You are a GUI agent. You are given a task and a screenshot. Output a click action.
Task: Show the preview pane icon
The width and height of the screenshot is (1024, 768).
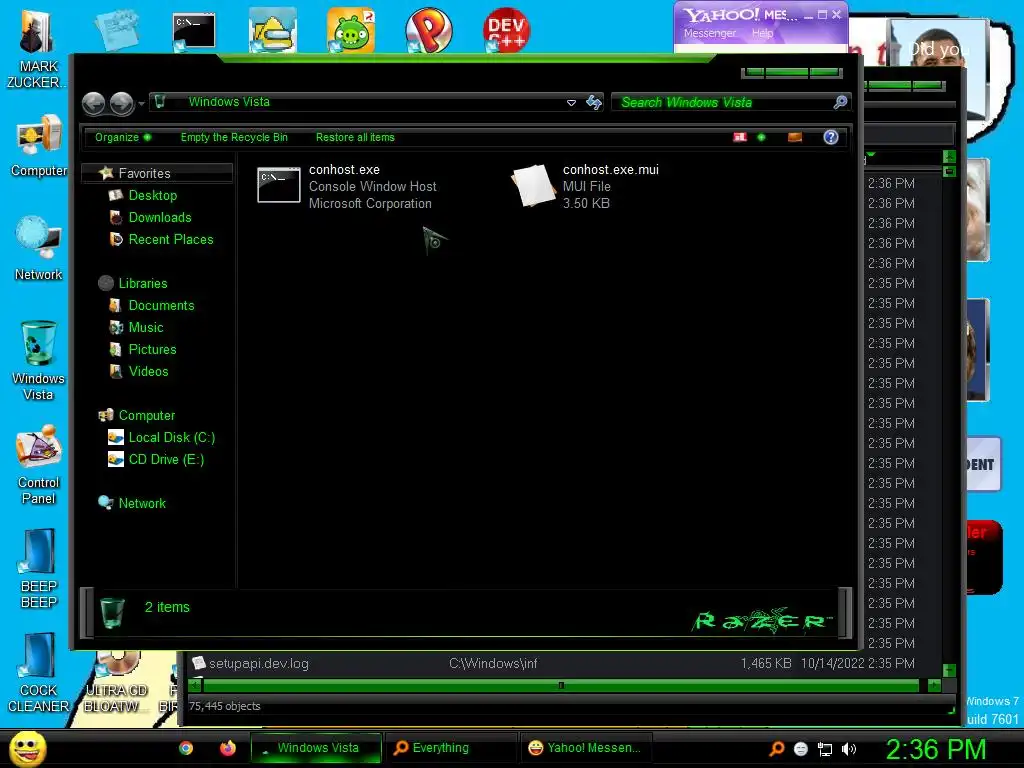pos(794,137)
